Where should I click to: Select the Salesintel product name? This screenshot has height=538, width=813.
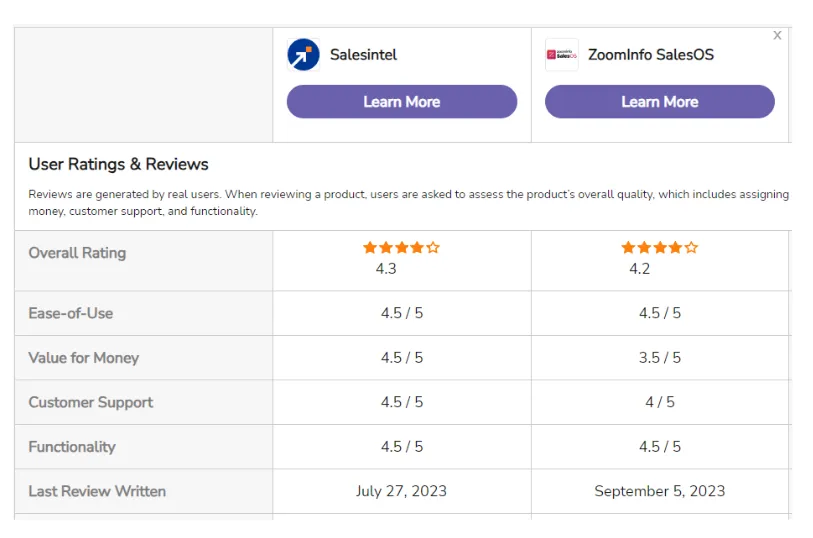click(x=363, y=54)
